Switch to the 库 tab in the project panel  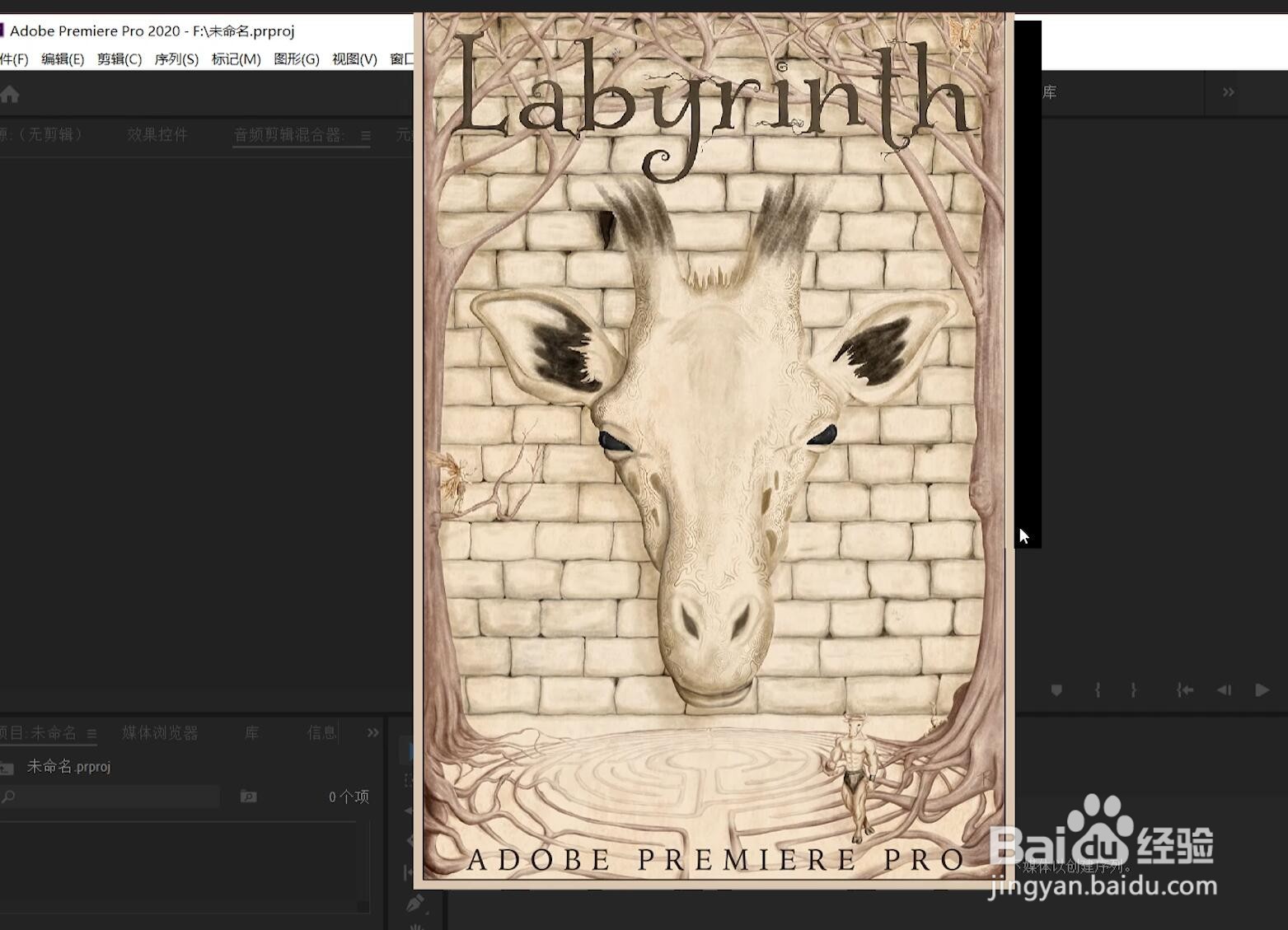click(x=252, y=733)
